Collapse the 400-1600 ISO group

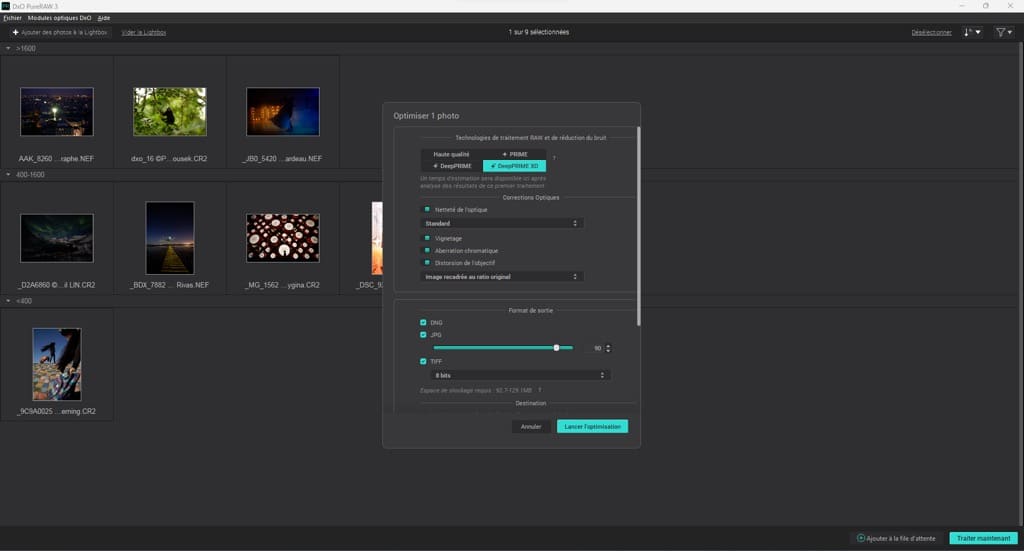[8, 175]
